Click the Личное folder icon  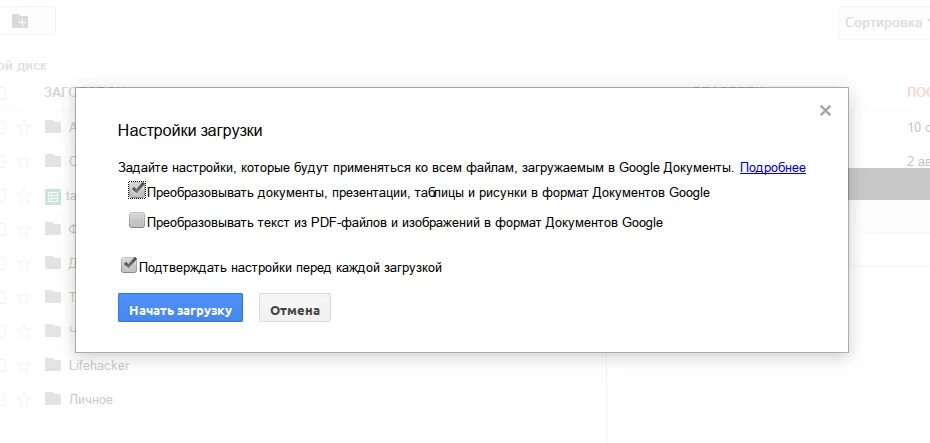(x=53, y=399)
